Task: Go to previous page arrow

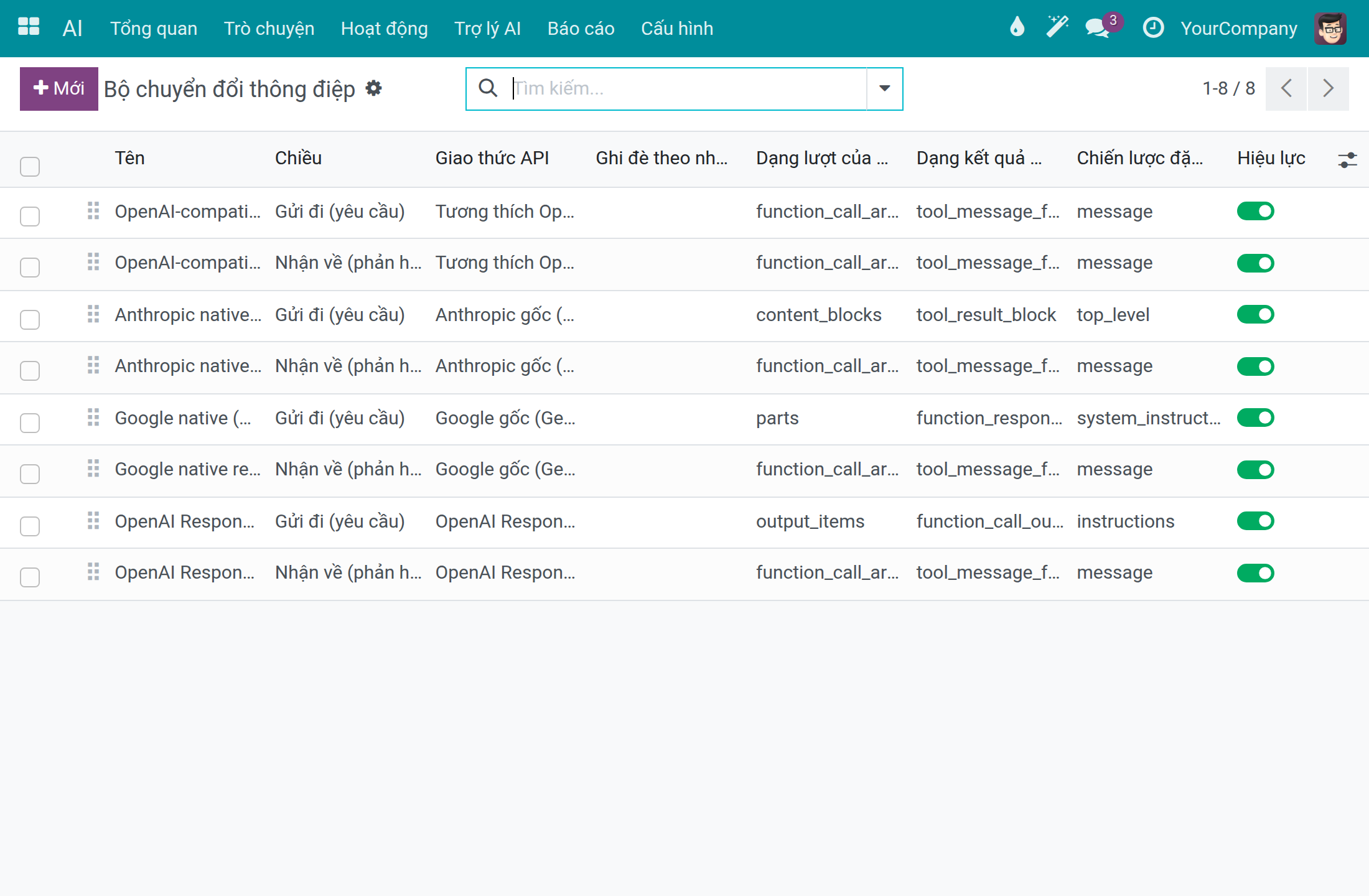Action: (x=1286, y=88)
